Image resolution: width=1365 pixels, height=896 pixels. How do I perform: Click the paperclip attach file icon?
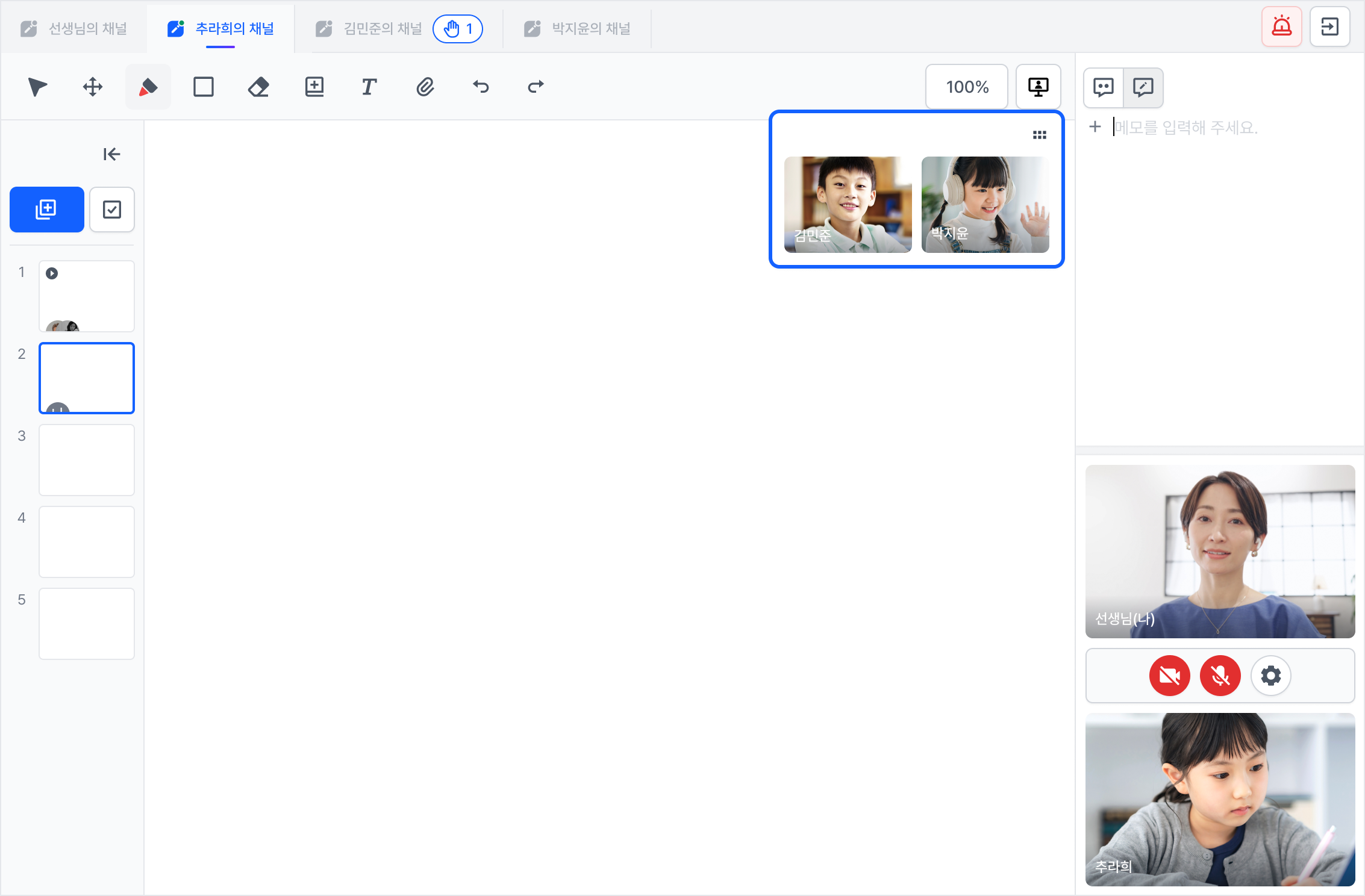click(425, 87)
